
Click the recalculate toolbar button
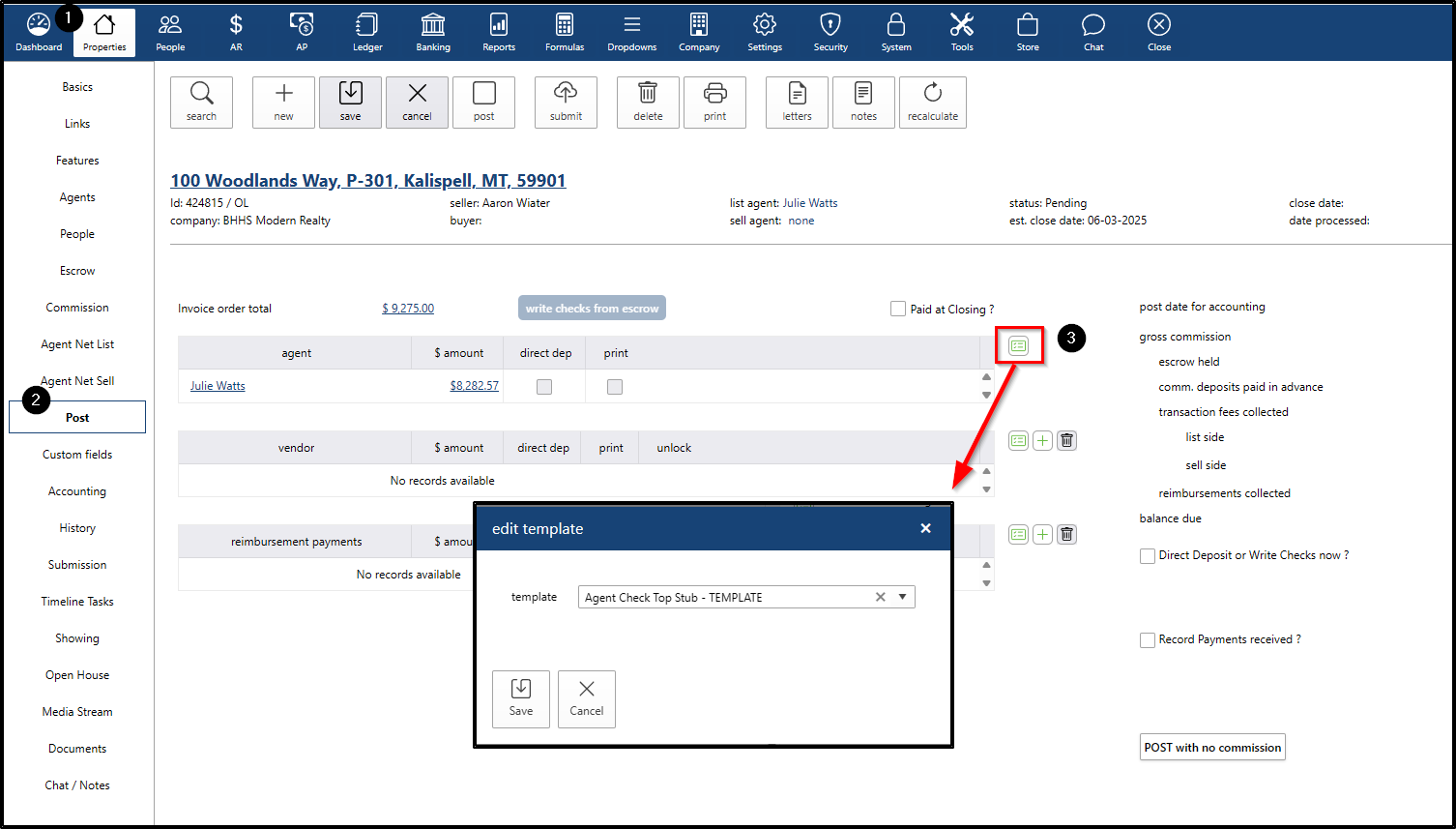(x=933, y=103)
